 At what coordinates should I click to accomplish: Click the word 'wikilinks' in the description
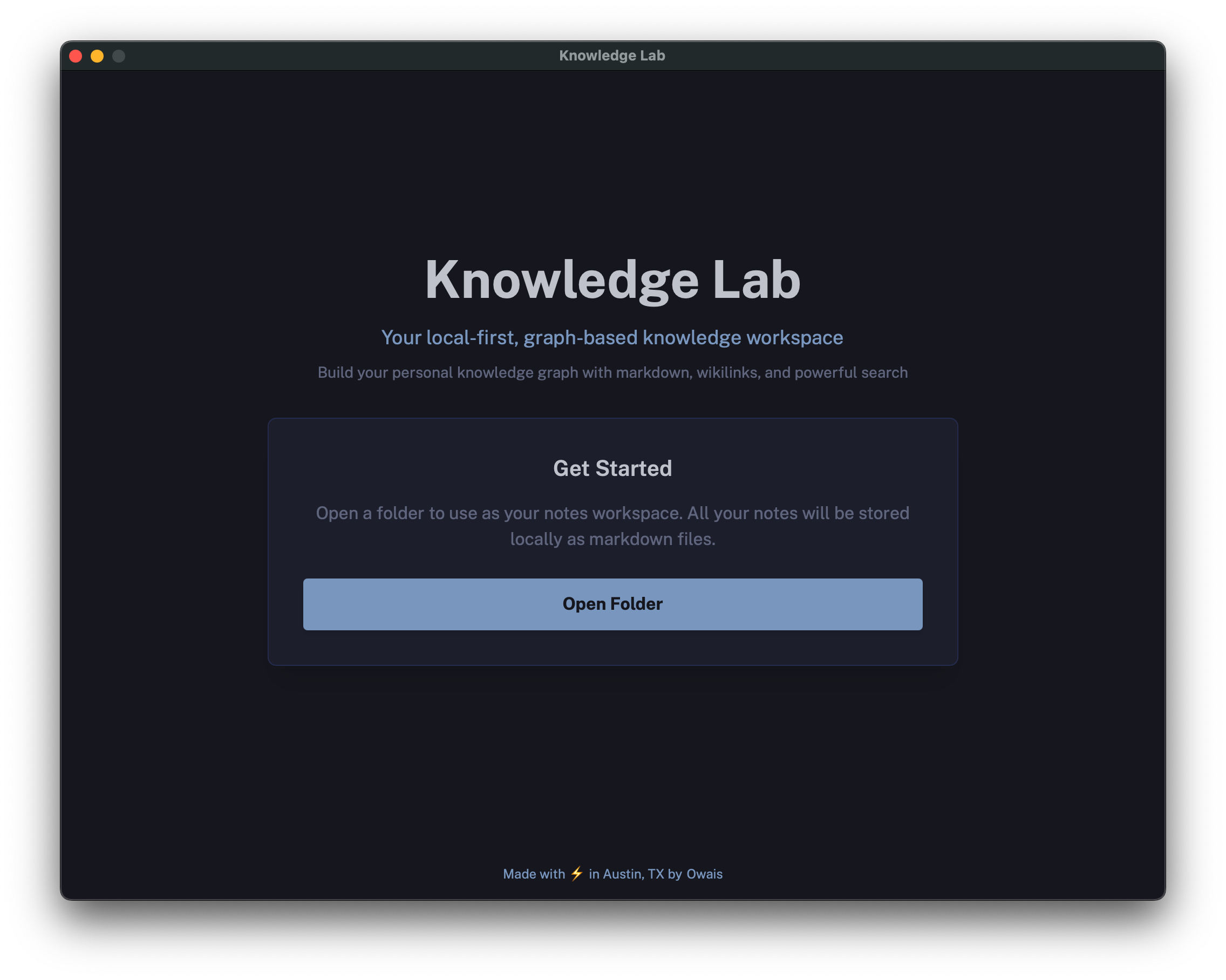[728, 372]
